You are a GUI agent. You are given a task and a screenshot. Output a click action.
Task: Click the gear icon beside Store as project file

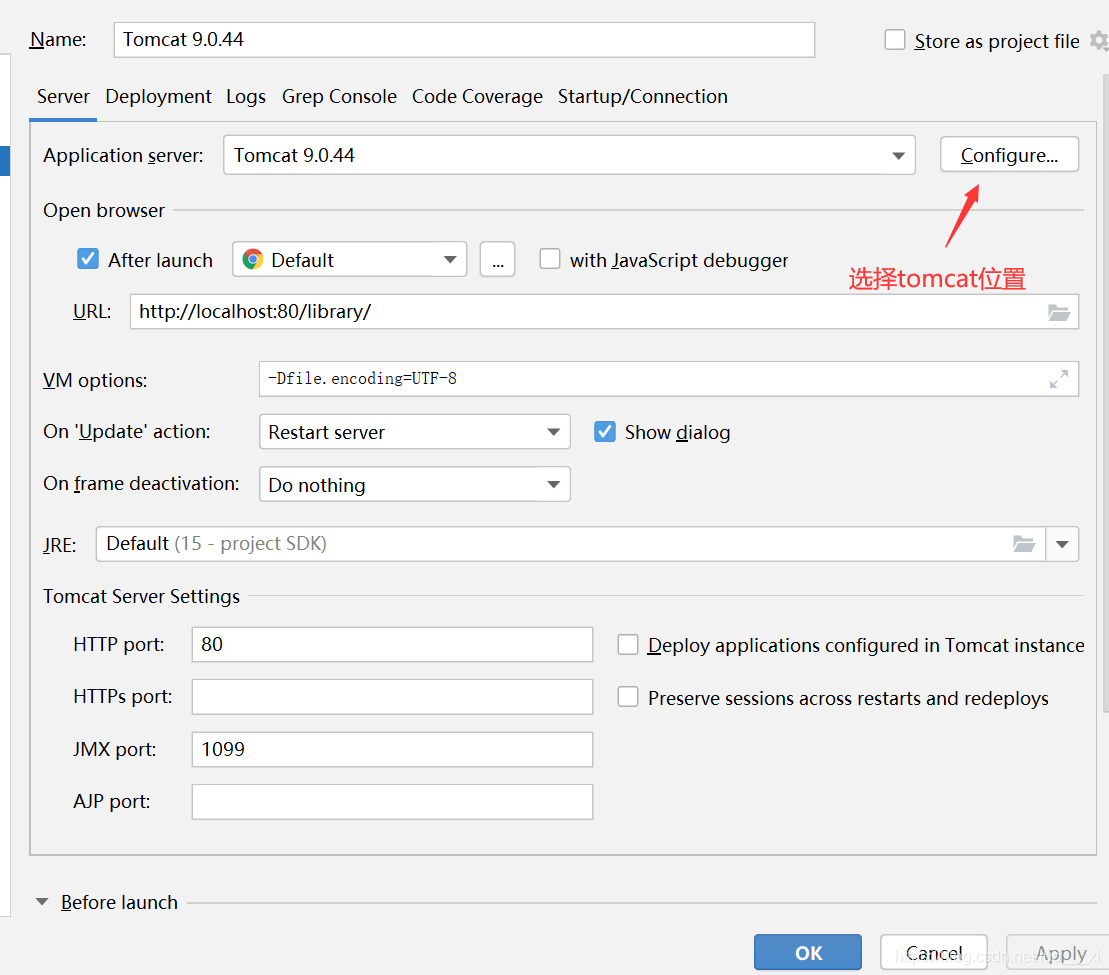pyautogui.click(x=1099, y=41)
